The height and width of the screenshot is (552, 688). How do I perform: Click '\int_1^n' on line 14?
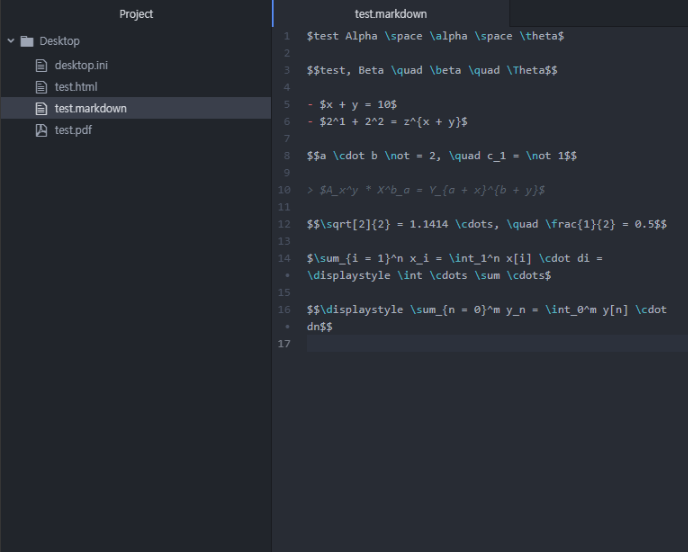pos(474,258)
